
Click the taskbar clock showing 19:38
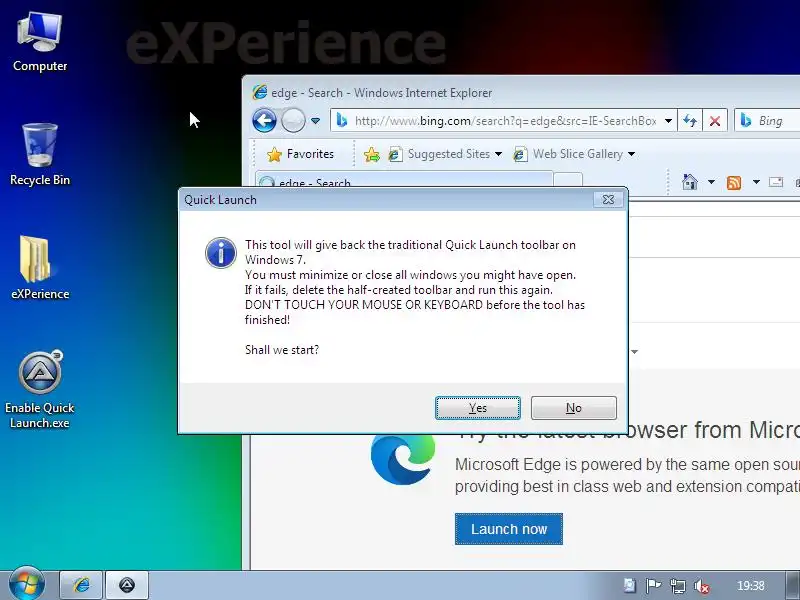(751, 586)
